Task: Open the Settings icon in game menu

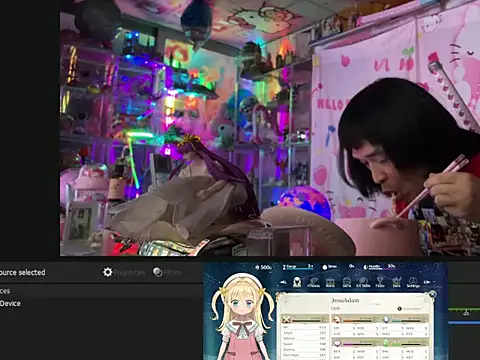Action: [413, 283]
